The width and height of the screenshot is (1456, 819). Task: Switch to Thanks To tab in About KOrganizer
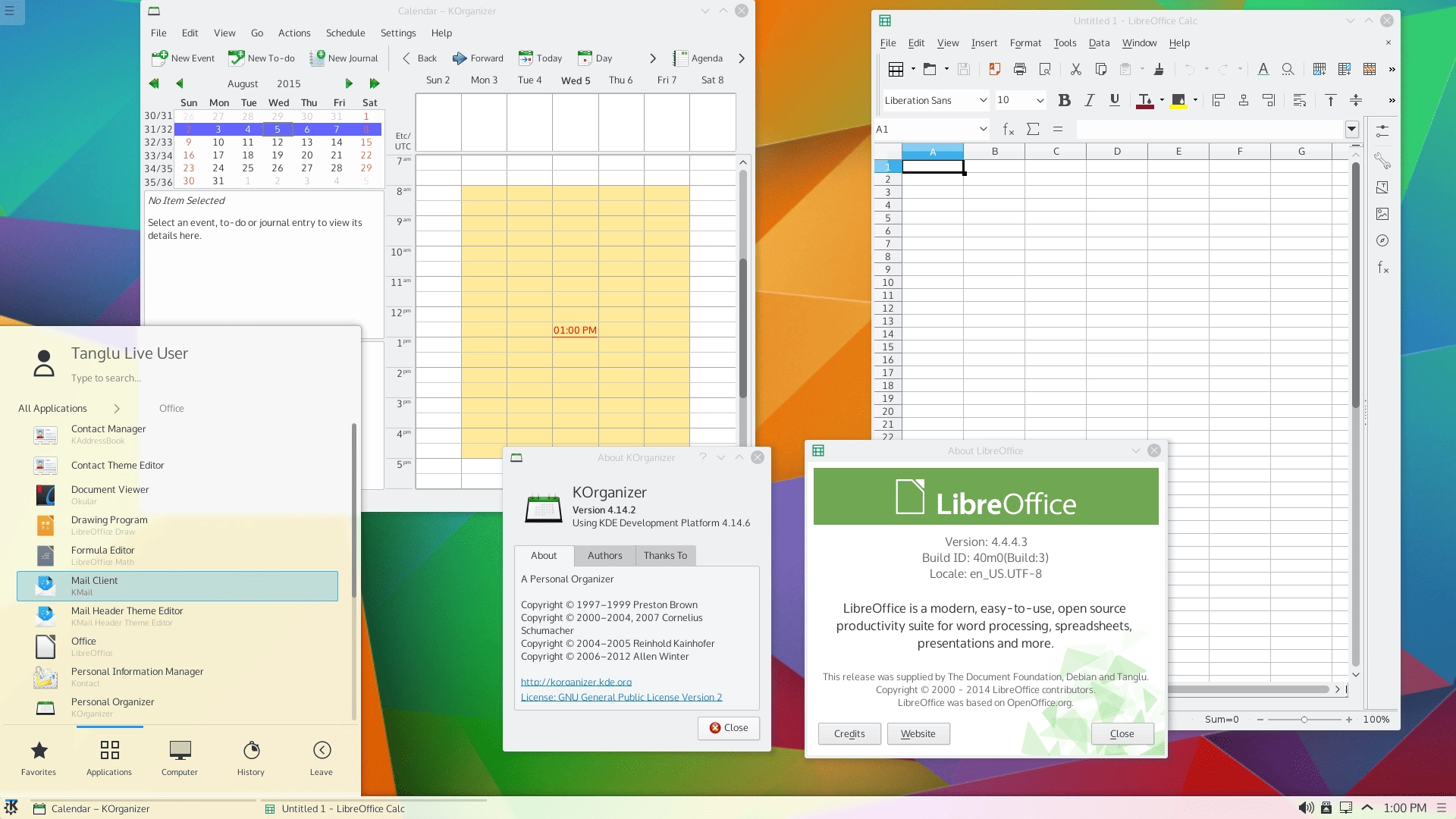point(665,556)
